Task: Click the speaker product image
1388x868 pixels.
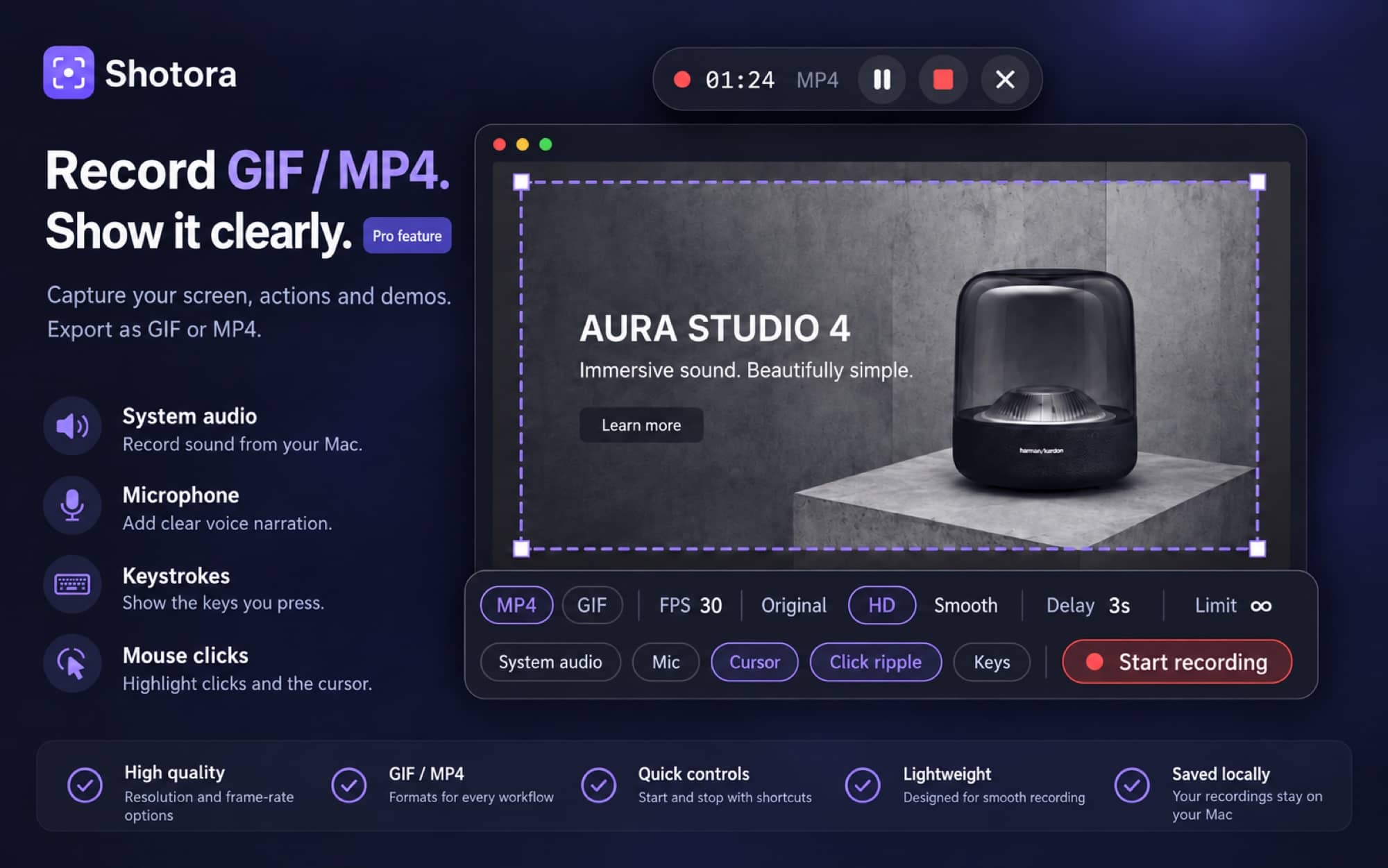Action: pos(1044,380)
